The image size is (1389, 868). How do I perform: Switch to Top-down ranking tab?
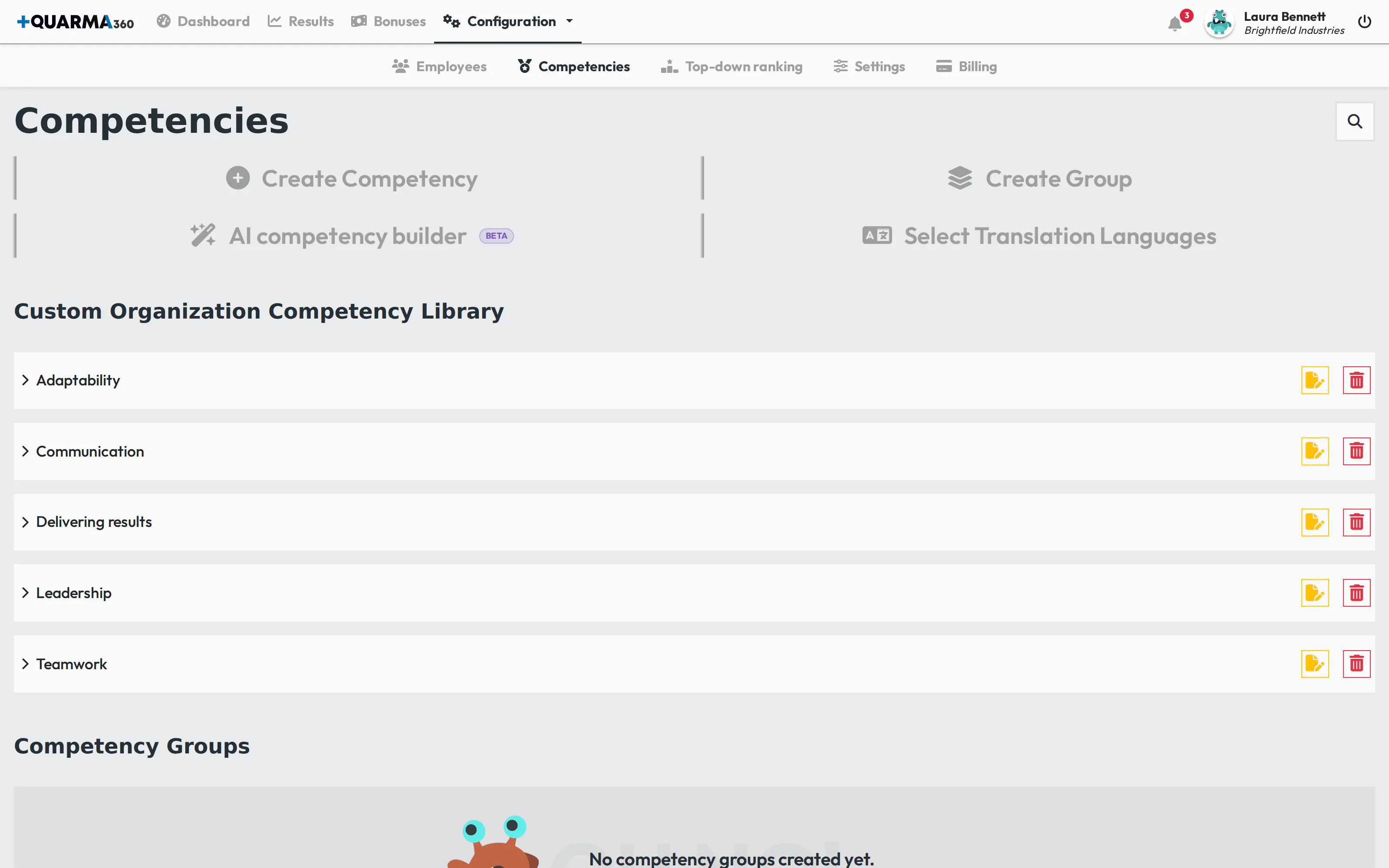click(x=731, y=66)
